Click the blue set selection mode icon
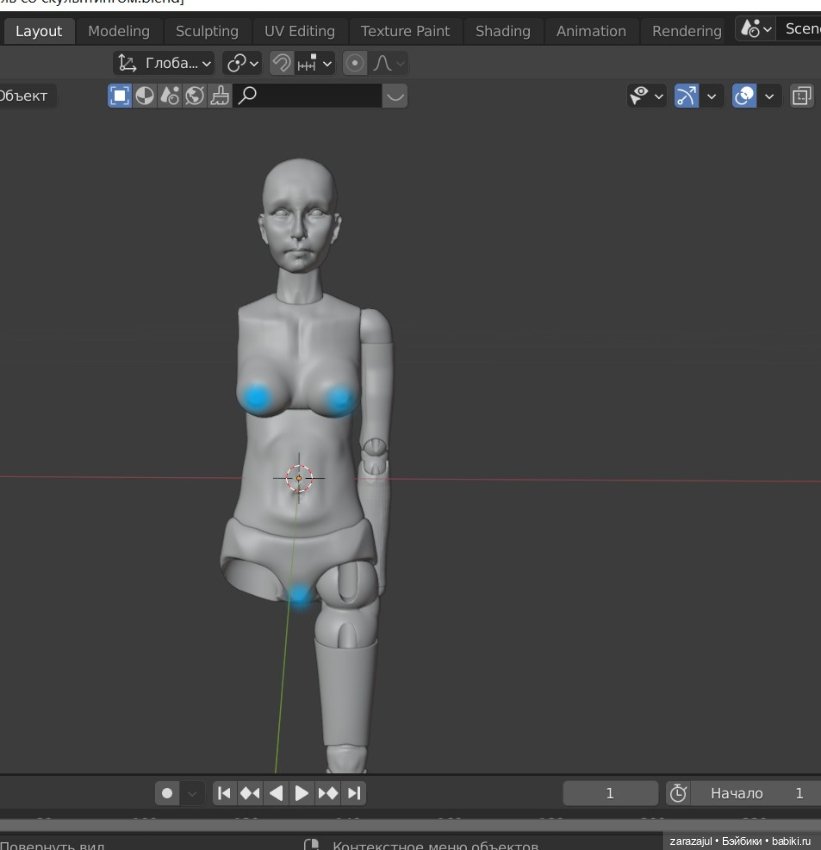 pyautogui.click(x=120, y=96)
